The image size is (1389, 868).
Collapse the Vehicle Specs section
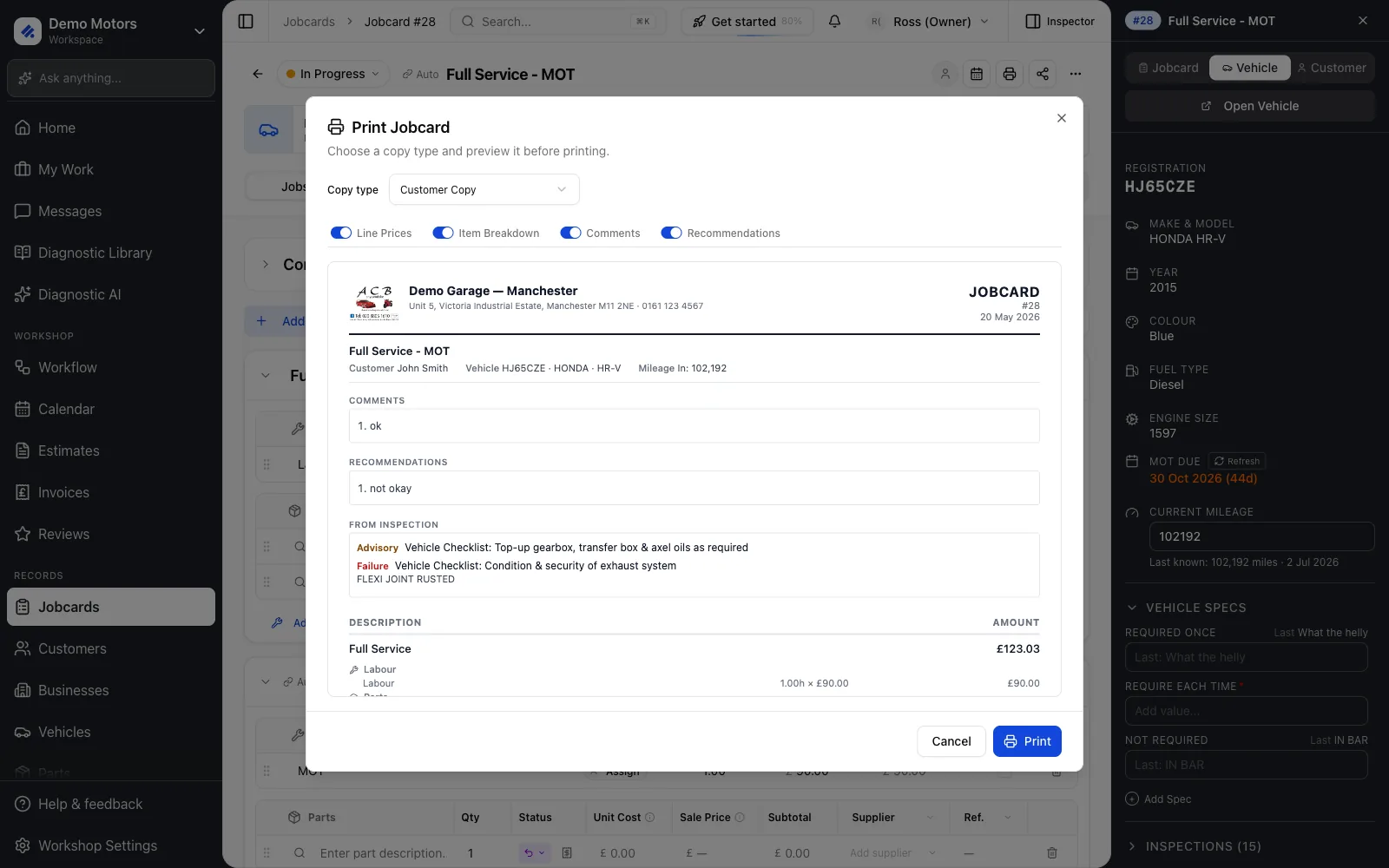[1185, 608]
